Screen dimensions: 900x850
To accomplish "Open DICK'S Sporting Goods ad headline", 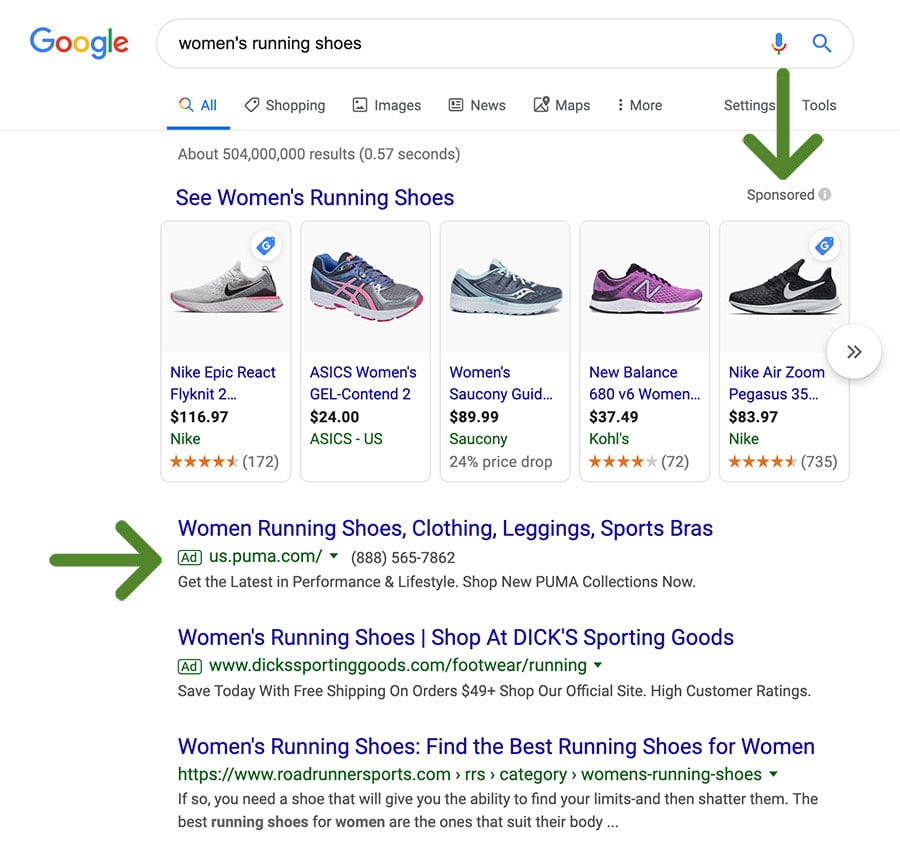I will click(x=456, y=638).
